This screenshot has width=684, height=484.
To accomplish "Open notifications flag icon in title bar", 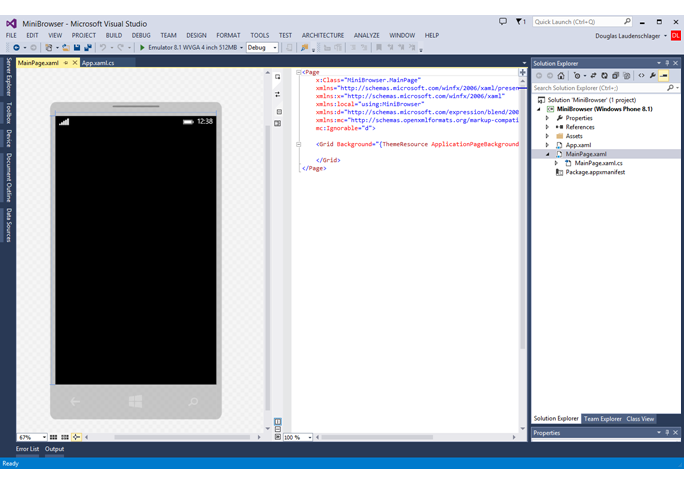I will click(520, 21).
